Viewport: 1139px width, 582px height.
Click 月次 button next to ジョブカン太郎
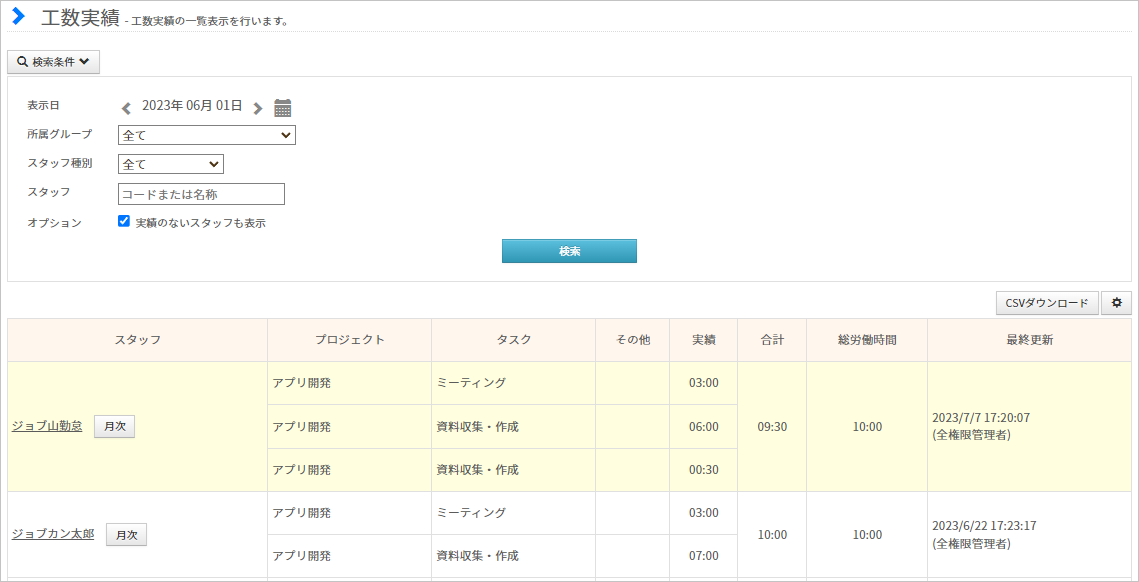(x=126, y=535)
